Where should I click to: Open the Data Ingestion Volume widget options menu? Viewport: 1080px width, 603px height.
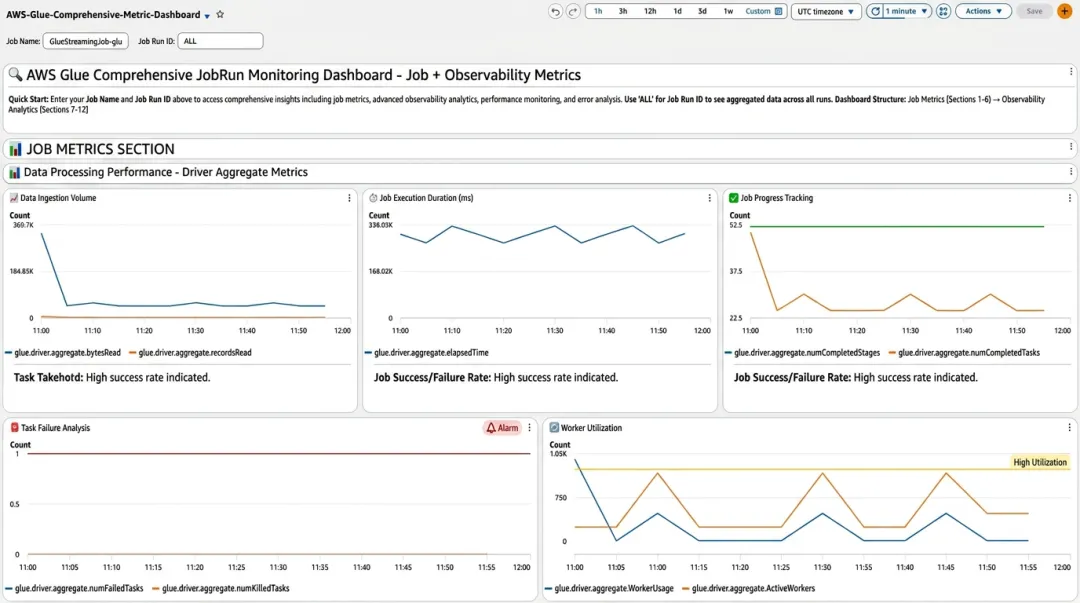[x=349, y=198]
